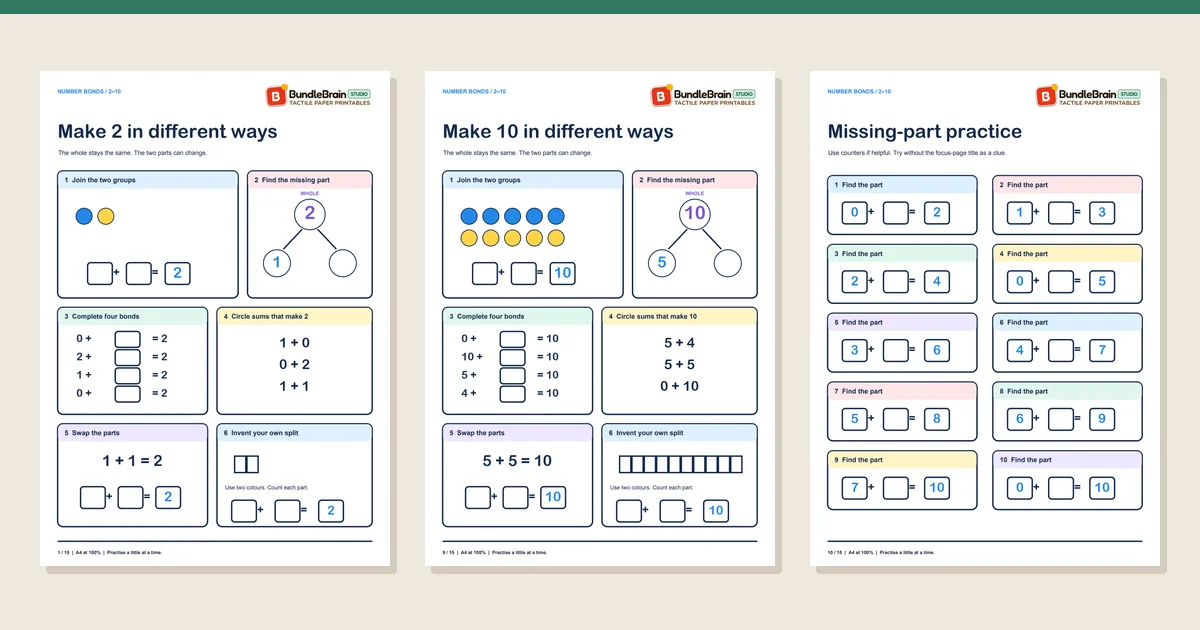Click the empty part circle under whole 10
The width and height of the screenshot is (1200, 630).
click(728, 263)
